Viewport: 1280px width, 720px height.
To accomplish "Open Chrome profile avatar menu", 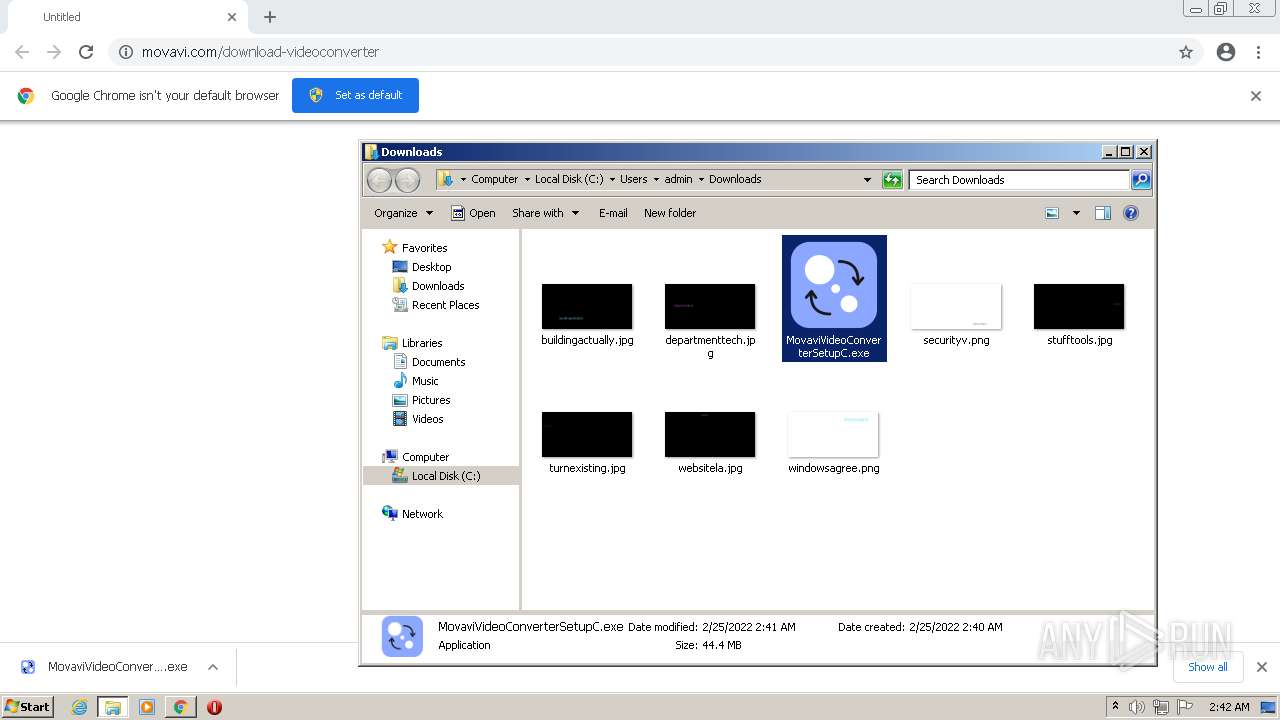I will (x=1226, y=52).
